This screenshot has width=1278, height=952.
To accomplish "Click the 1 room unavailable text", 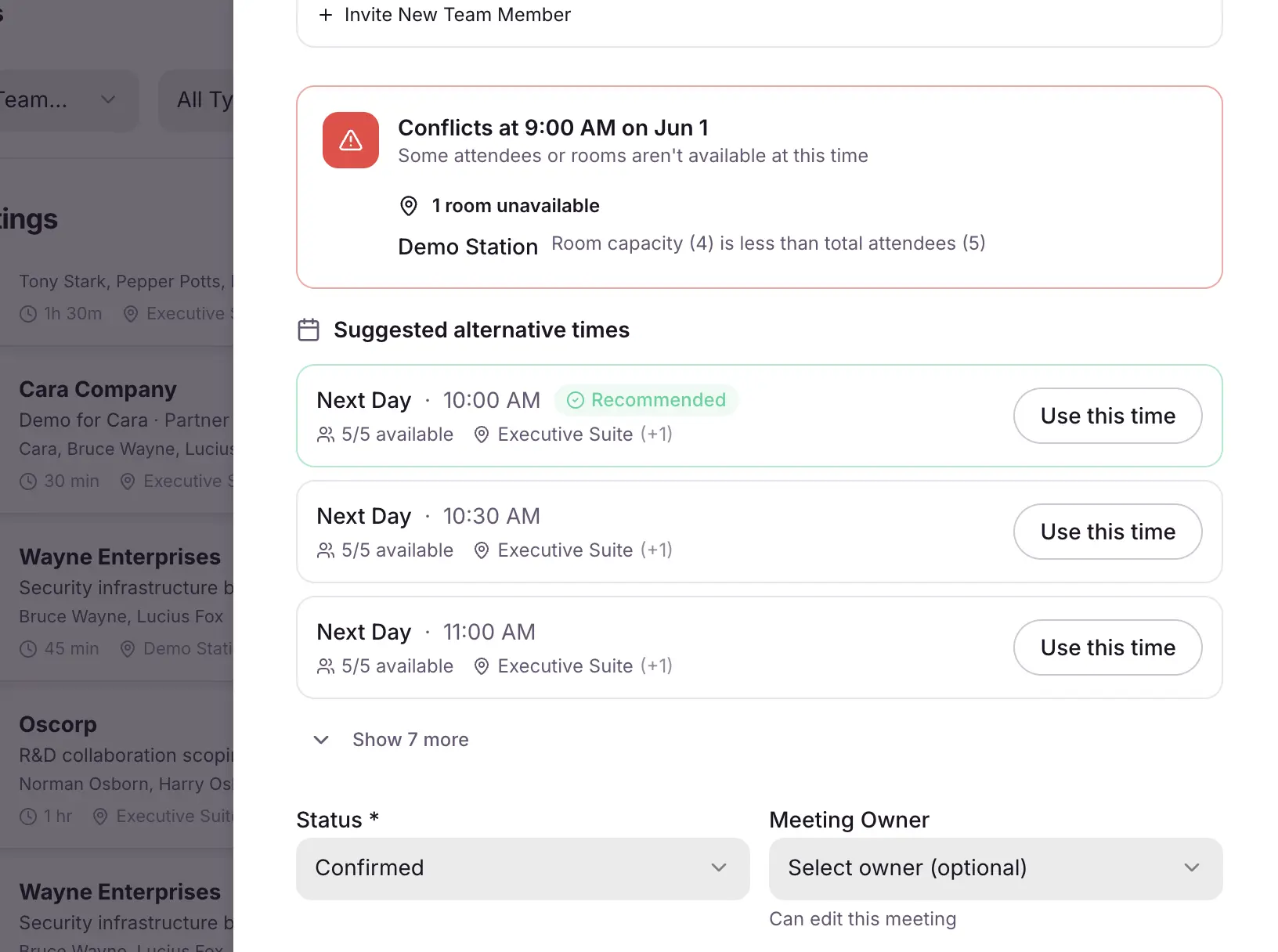I will pos(515,206).
